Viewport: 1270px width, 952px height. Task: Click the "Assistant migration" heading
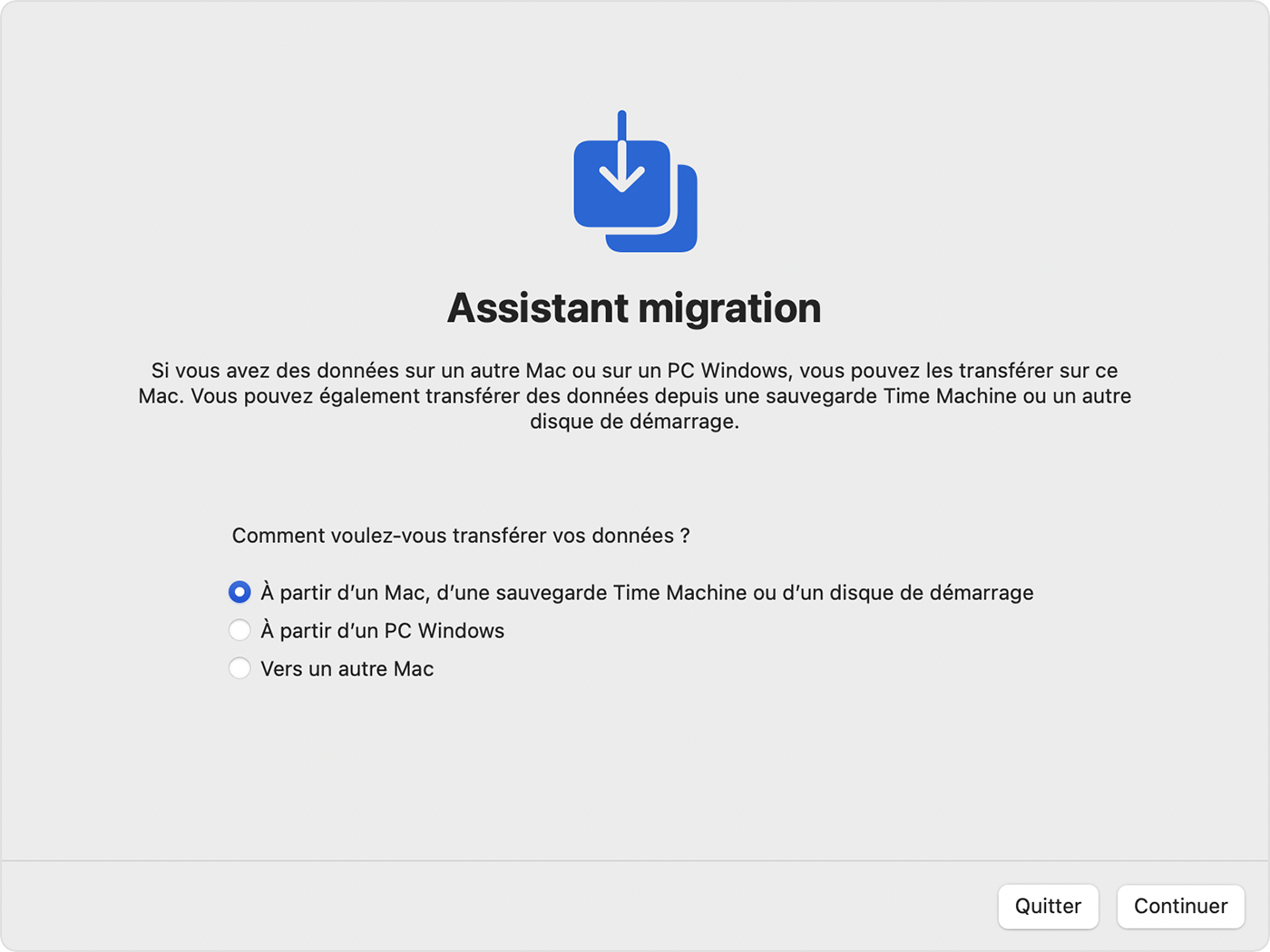click(634, 308)
